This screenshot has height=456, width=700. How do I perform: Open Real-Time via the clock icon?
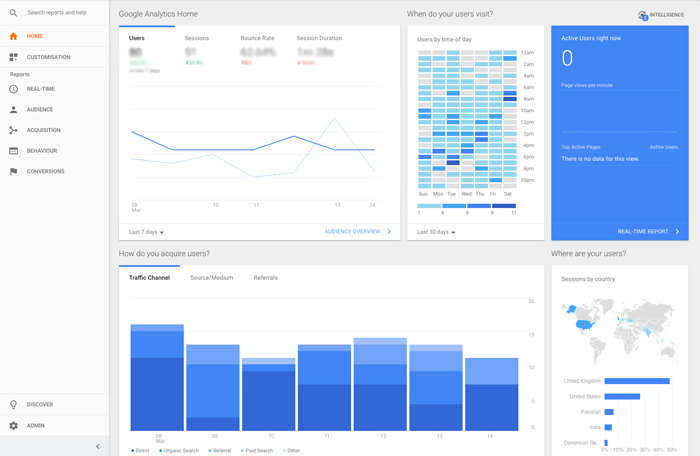coord(13,89)
